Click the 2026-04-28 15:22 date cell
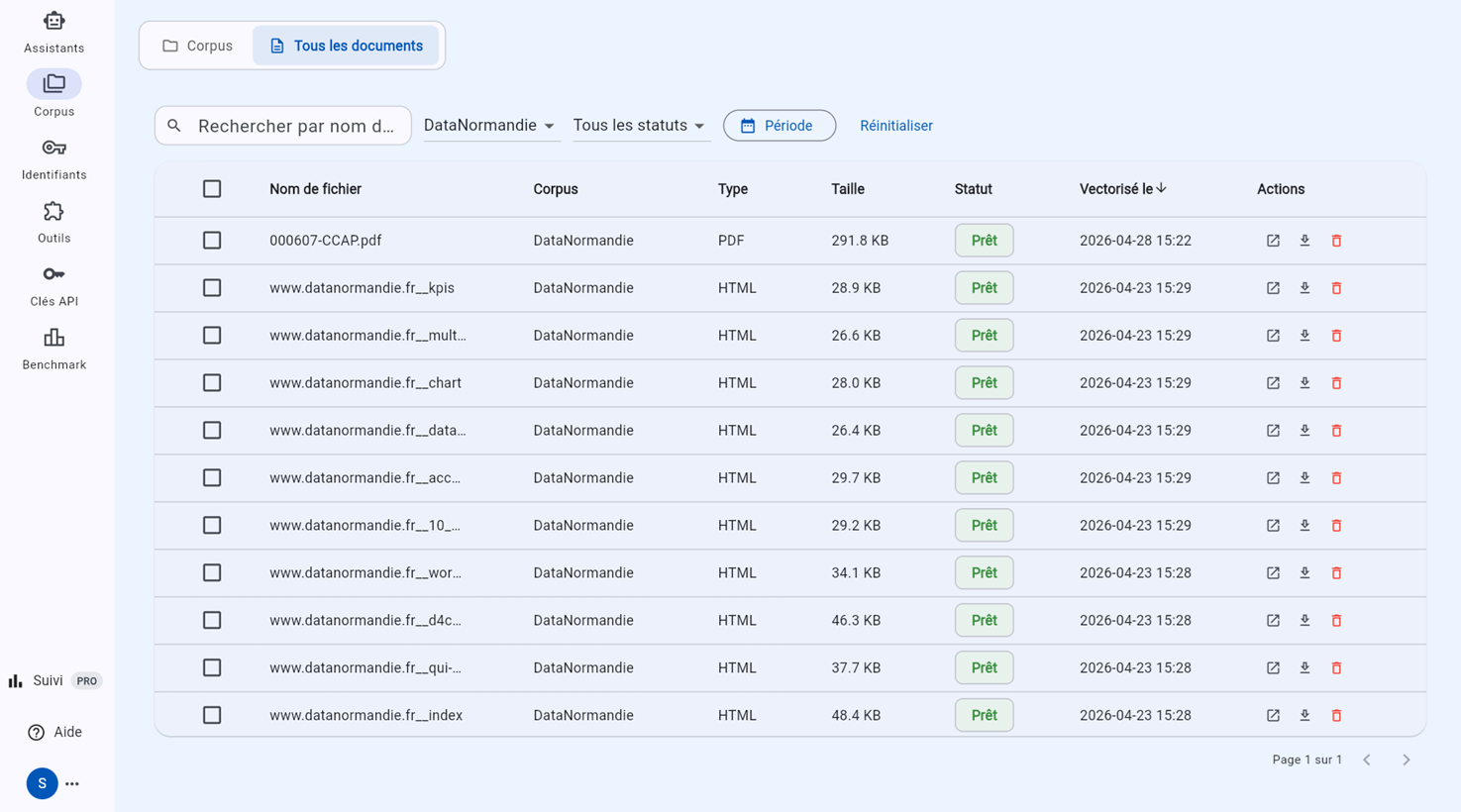Image resolution: width=1461 pixels, height=812 pixels. pos(1135,241)
